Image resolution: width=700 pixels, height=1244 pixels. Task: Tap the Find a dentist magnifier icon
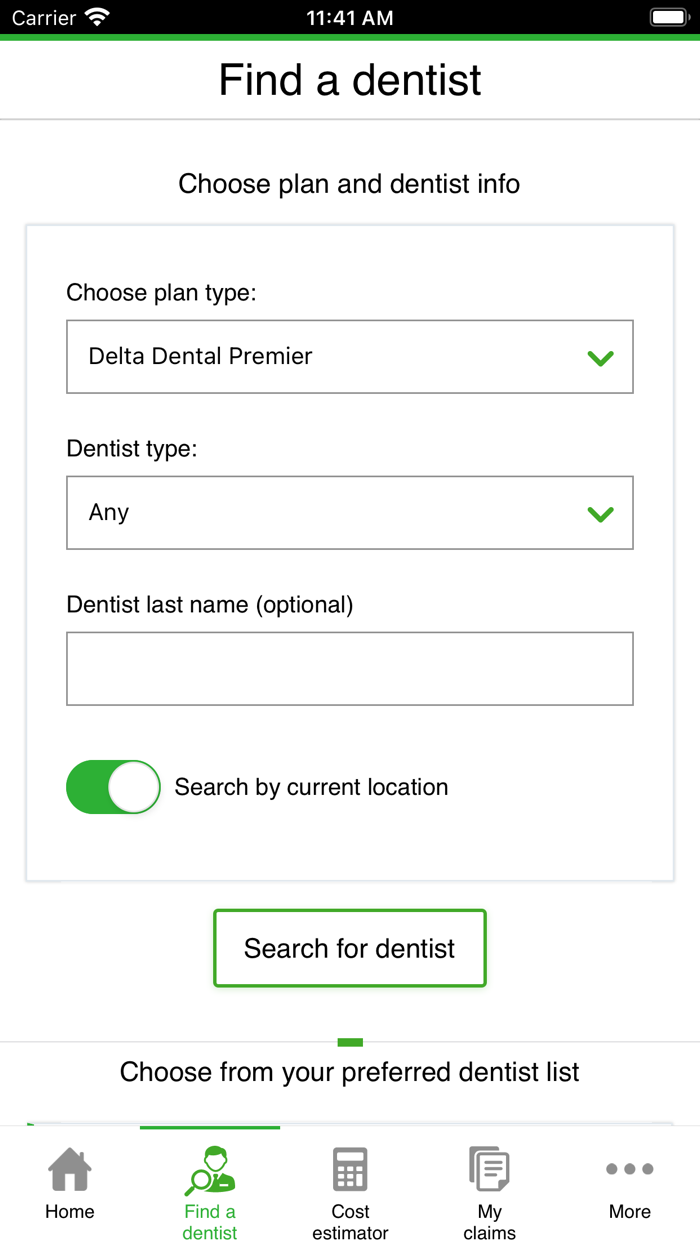(x=209, y=1168)
